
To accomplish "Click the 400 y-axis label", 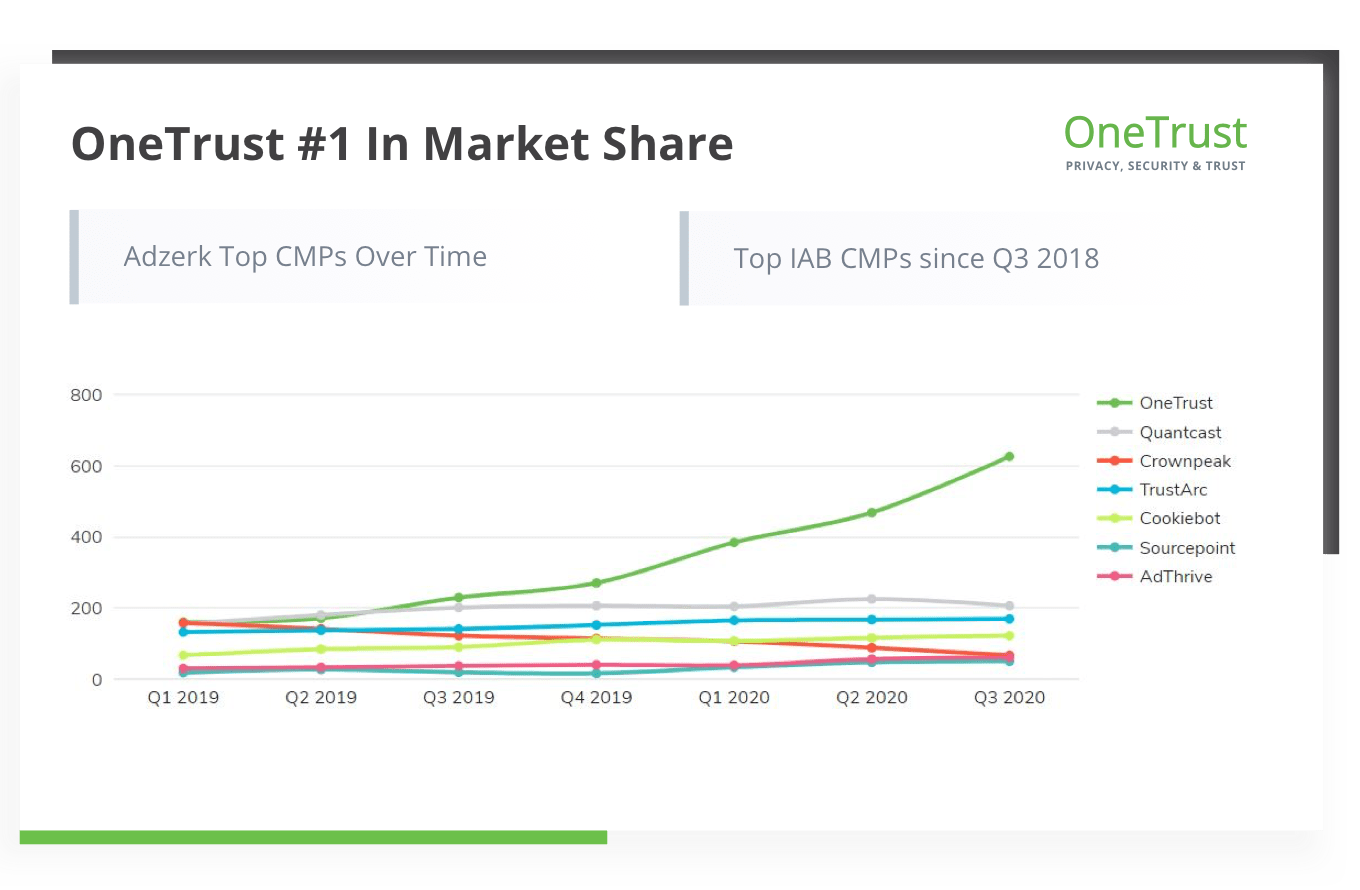I will pyautogui.click(x=87, y=537).
